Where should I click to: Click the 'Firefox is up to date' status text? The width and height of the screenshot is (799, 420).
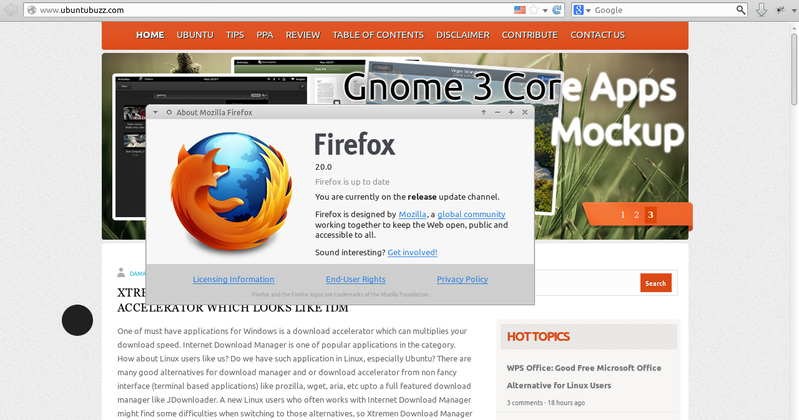pyautogui.click(x=352, y=182)
